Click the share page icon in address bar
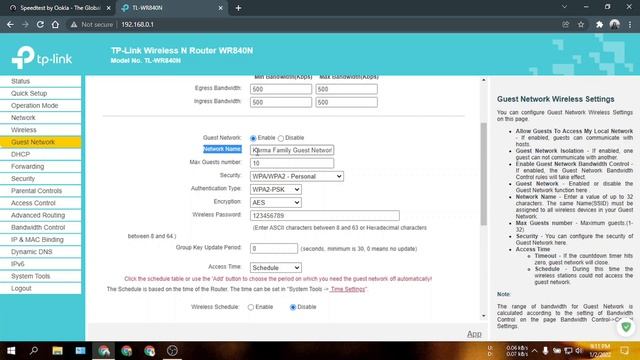Viewport: 640px width, 360px height. (565, 24)
